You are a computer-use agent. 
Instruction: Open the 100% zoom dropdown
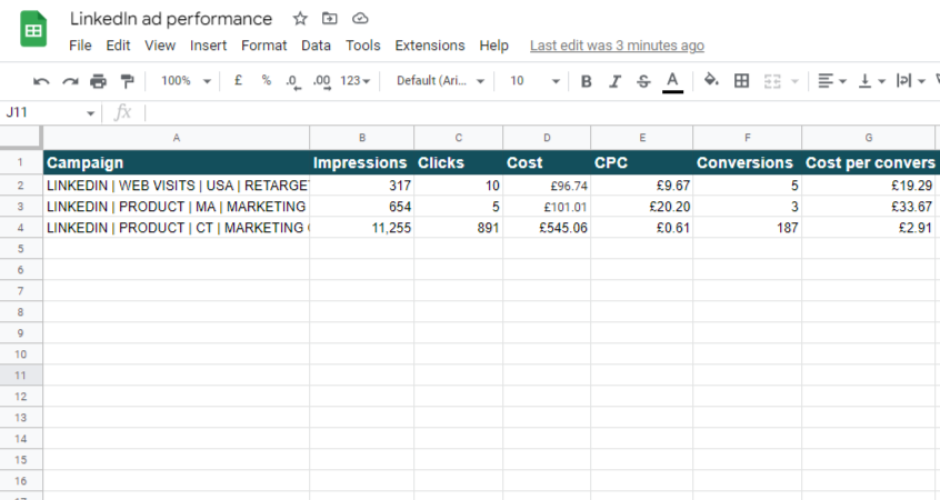coord(186,81)
